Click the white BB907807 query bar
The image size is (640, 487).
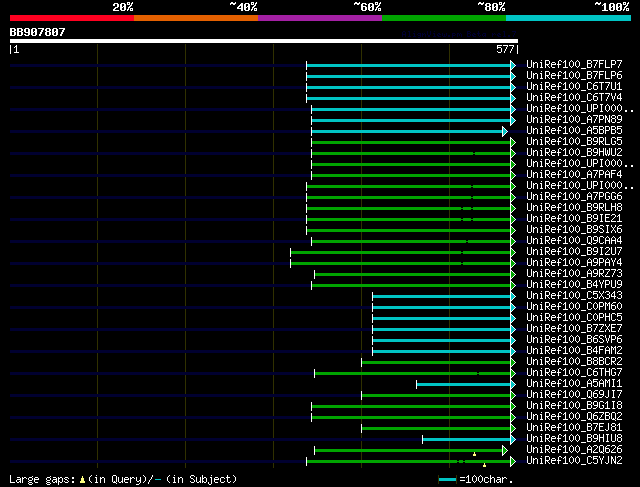tap(264, 41)
